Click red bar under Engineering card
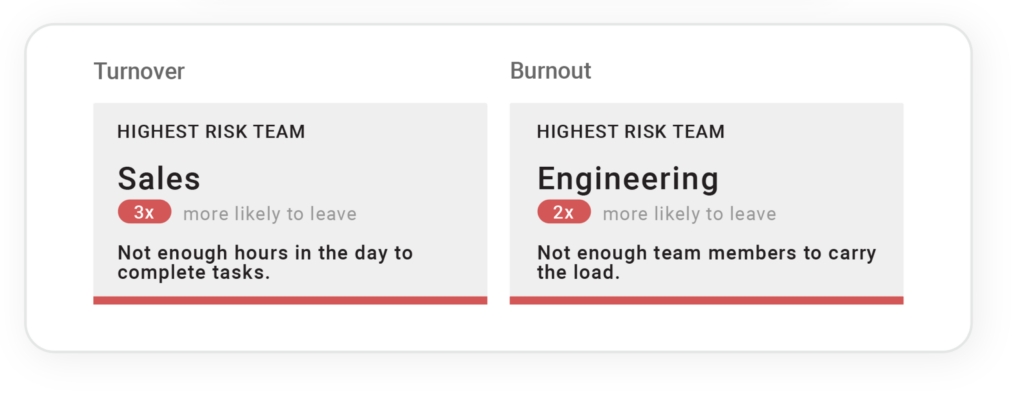 pyautogui.click(x=707, y=300)
